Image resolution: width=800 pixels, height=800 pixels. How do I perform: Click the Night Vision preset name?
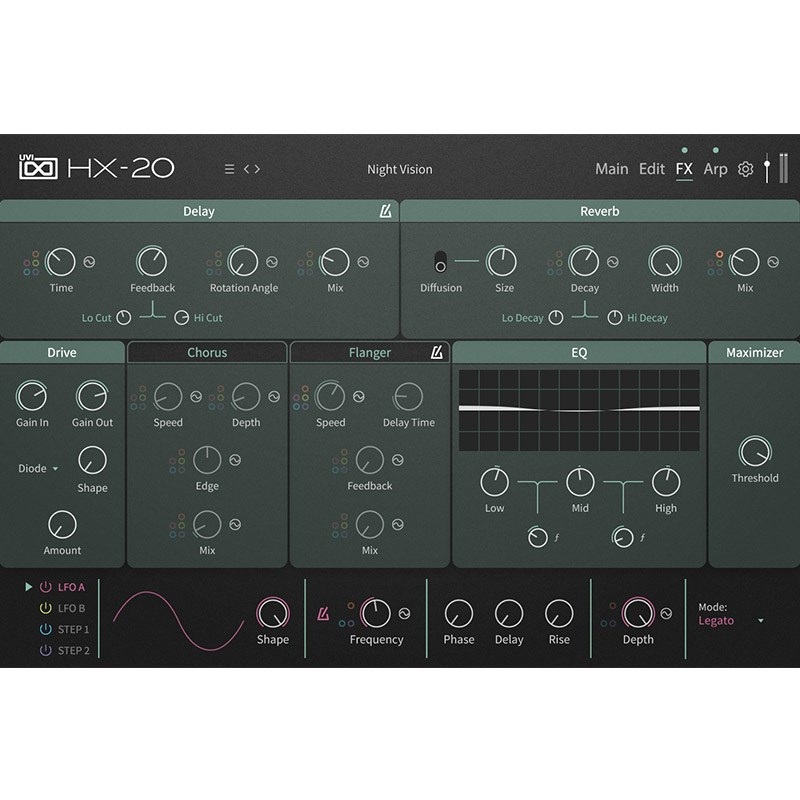coord(399,169)
